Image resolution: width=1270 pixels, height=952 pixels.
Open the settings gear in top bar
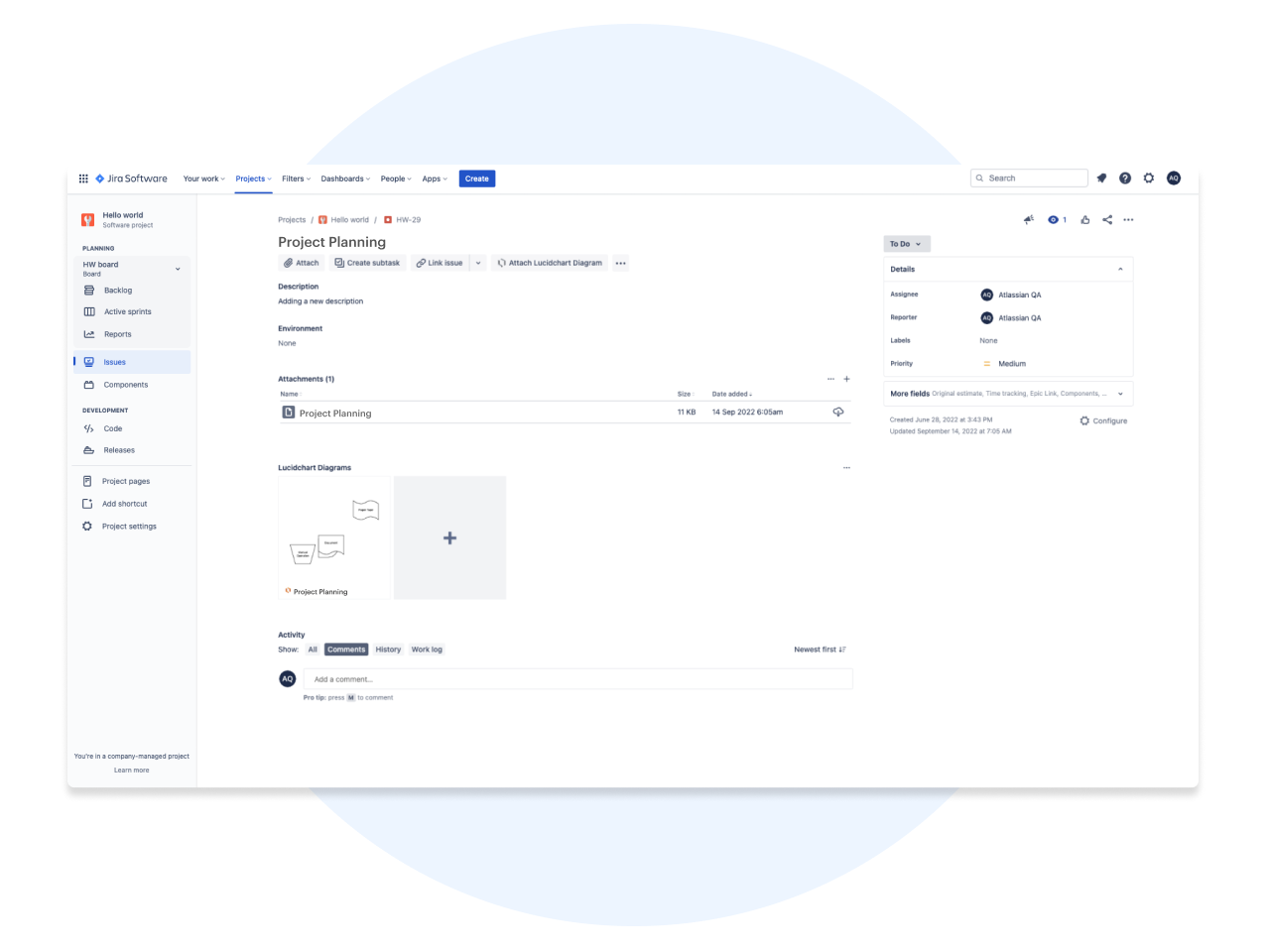point(1149,178)
